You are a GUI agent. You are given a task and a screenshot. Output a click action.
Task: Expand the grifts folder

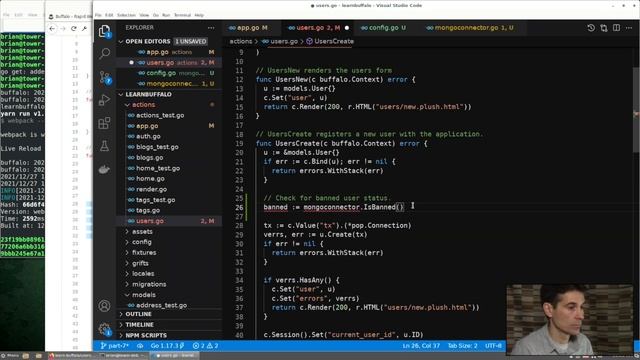point(140,263)
